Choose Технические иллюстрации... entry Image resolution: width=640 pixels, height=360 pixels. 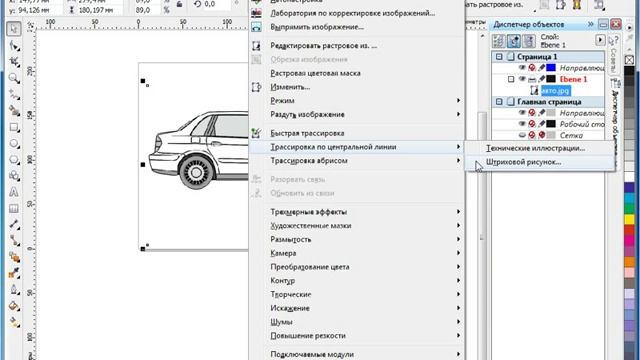[540, 148]
